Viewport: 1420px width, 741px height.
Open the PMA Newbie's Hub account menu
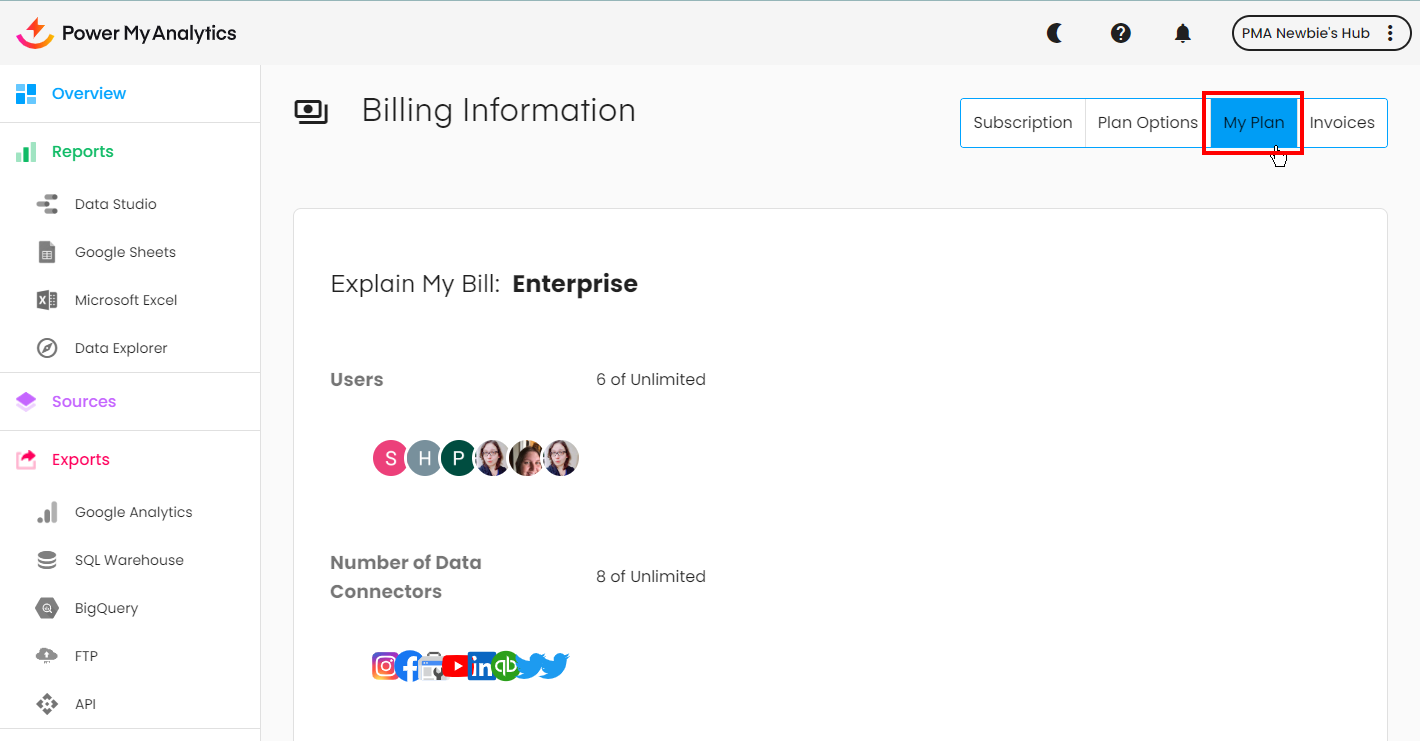(x=1320, y=33)
